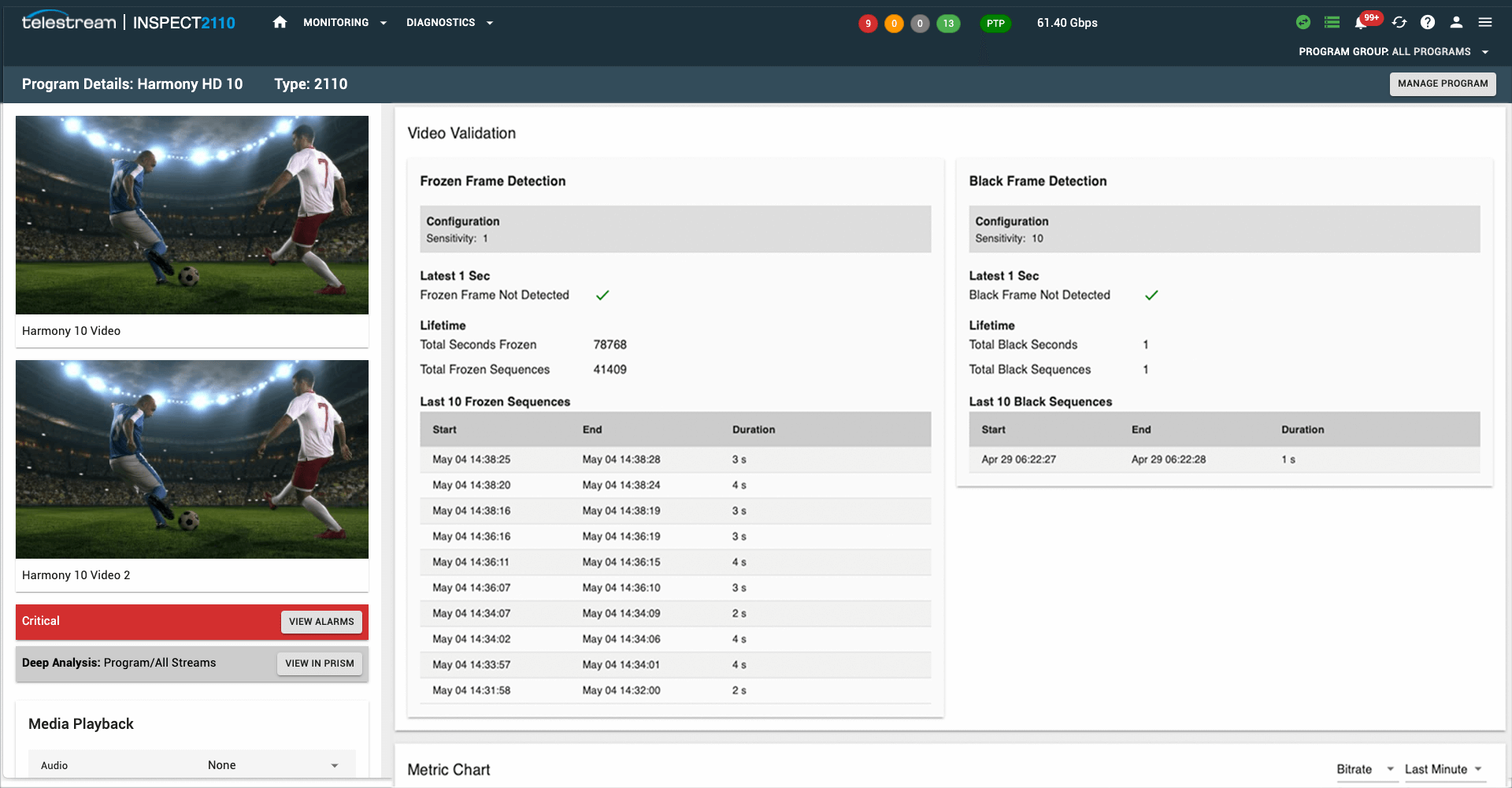Click the green 13 status badge
Image resolution: width=1512 pixels, height=788 pixels.
[948, 24]
